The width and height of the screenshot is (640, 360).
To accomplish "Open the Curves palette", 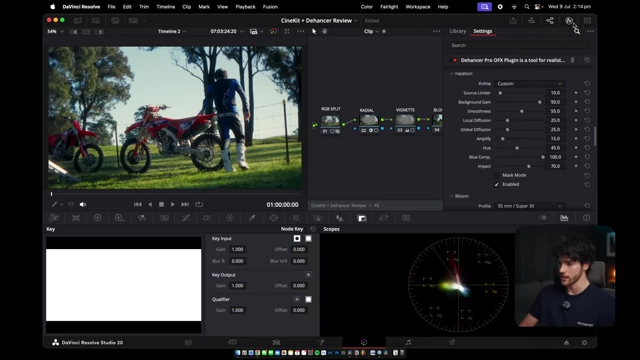I will (186, 218).
